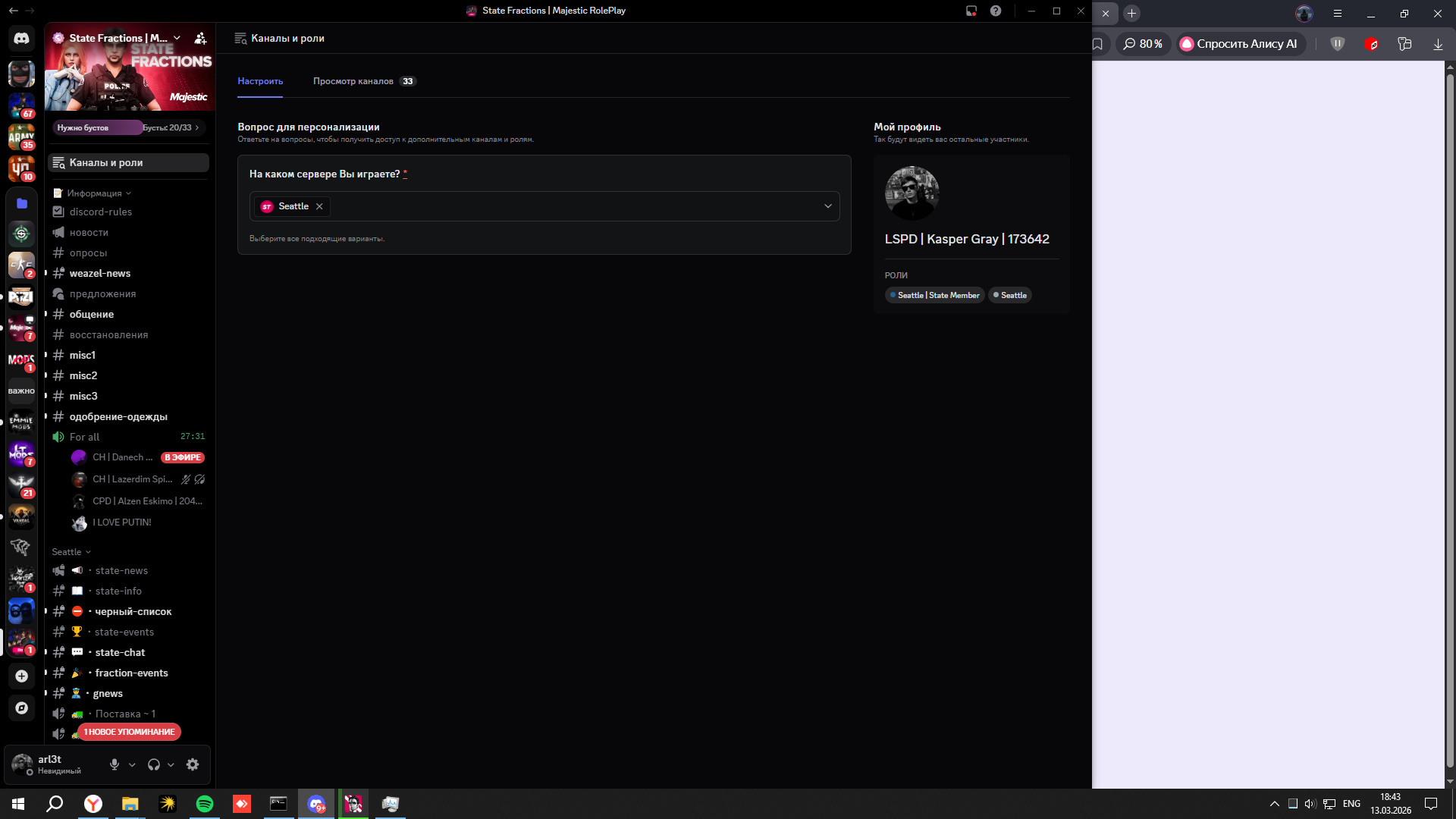Toggle the microphone mute button
The height and width of the screenshot is (819, 1456).
coord(115,765)
